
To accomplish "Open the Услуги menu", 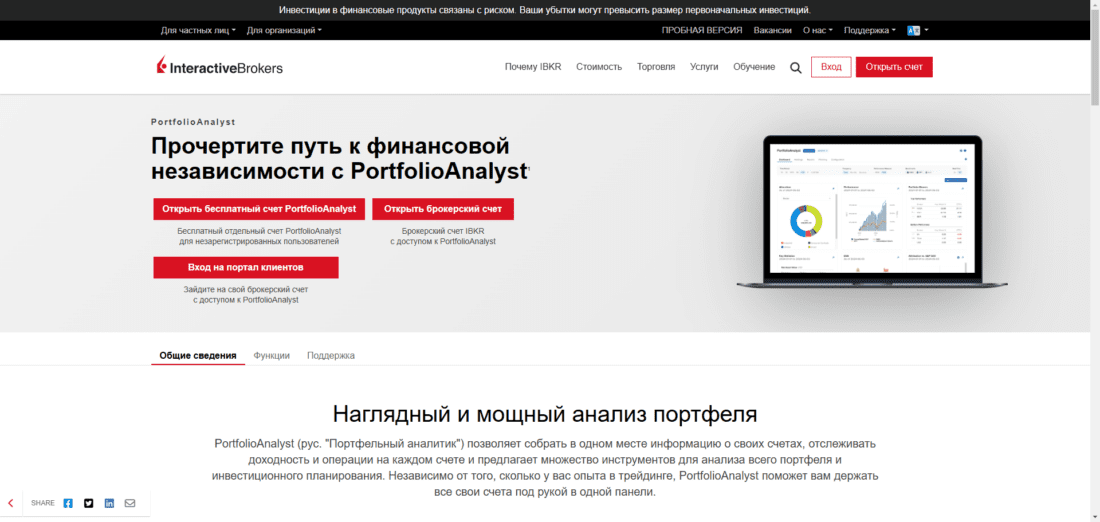I will [704, 67].
